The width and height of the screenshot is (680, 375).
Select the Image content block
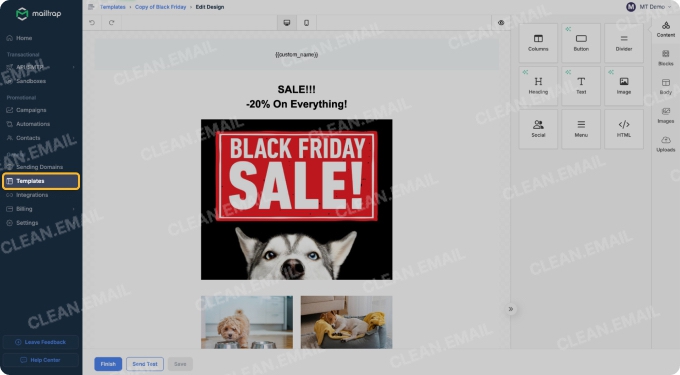[x=624, y=86]
